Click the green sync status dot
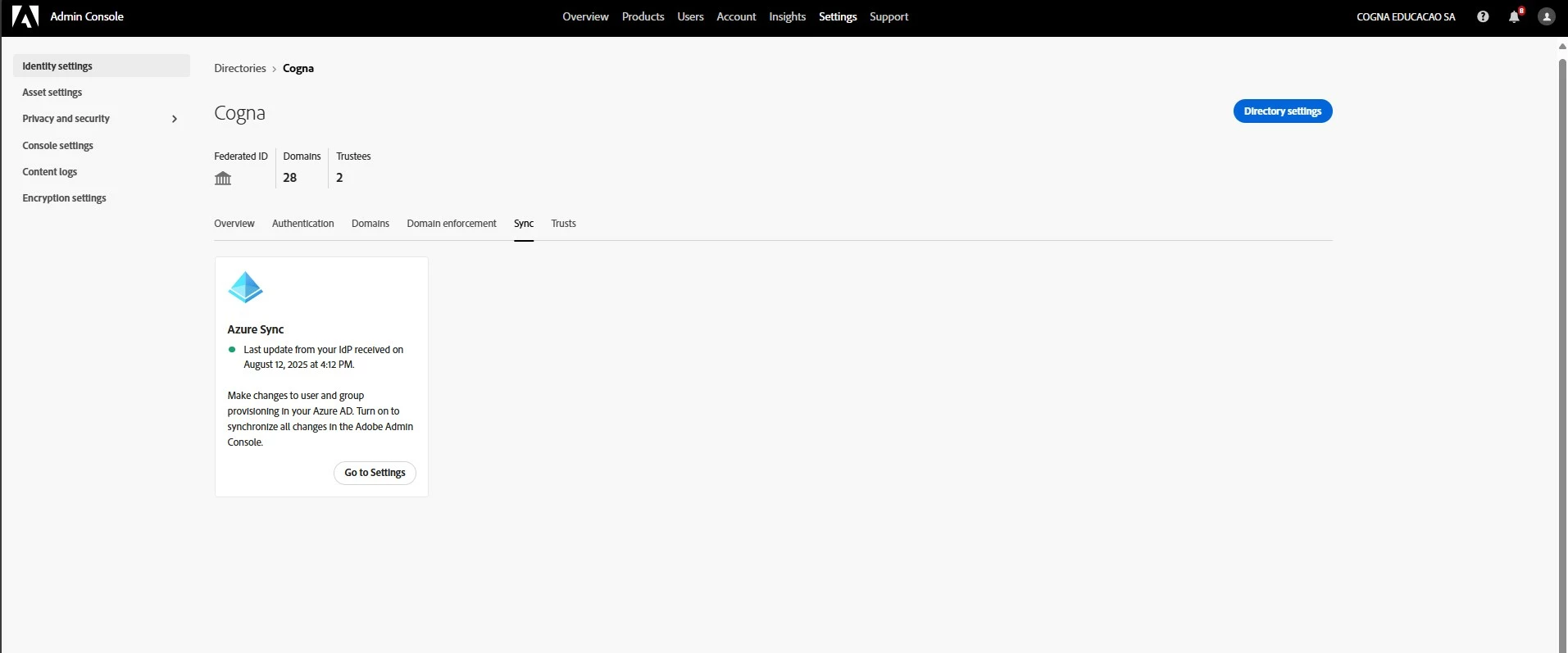1568x653 pixels. pos(232,349)
